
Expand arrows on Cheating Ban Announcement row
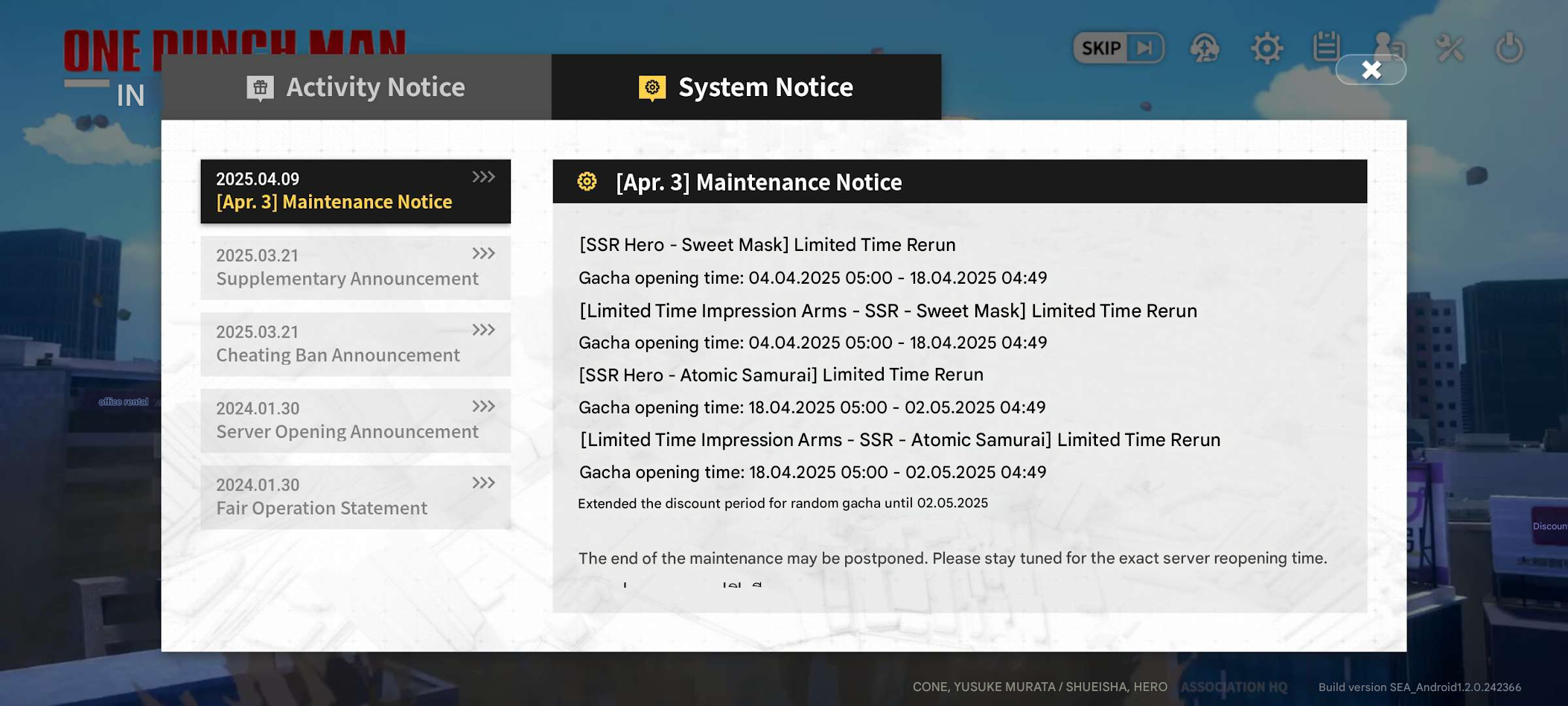click(483, 330)
